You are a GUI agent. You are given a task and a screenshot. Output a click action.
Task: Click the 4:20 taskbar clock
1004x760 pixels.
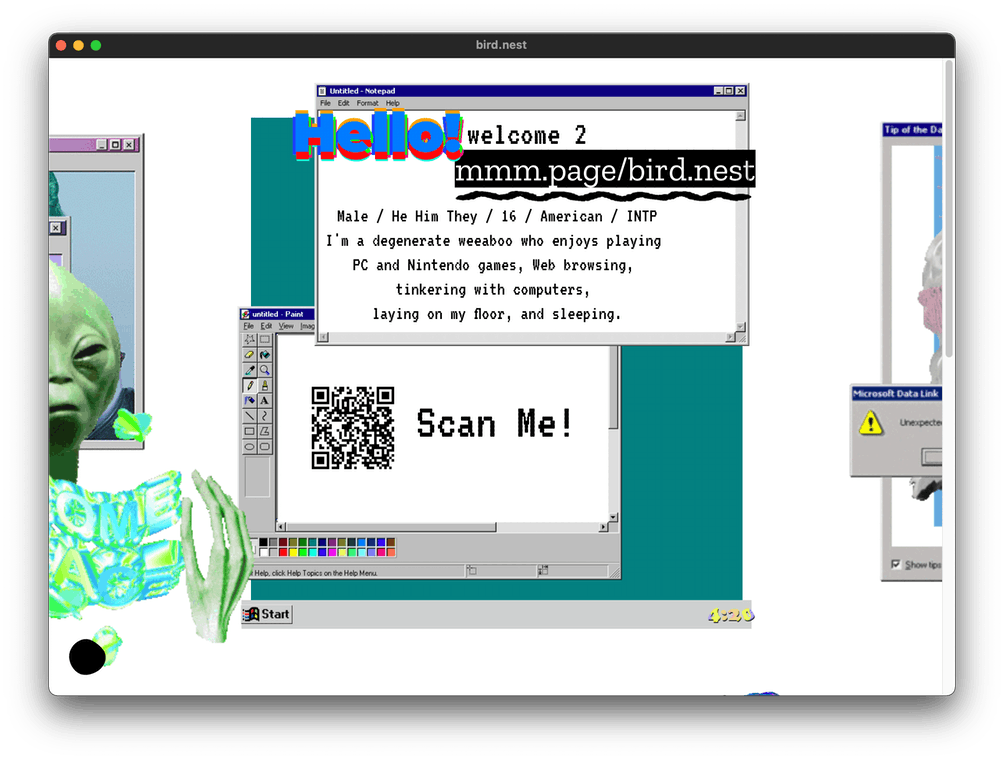tap(731, 615)
